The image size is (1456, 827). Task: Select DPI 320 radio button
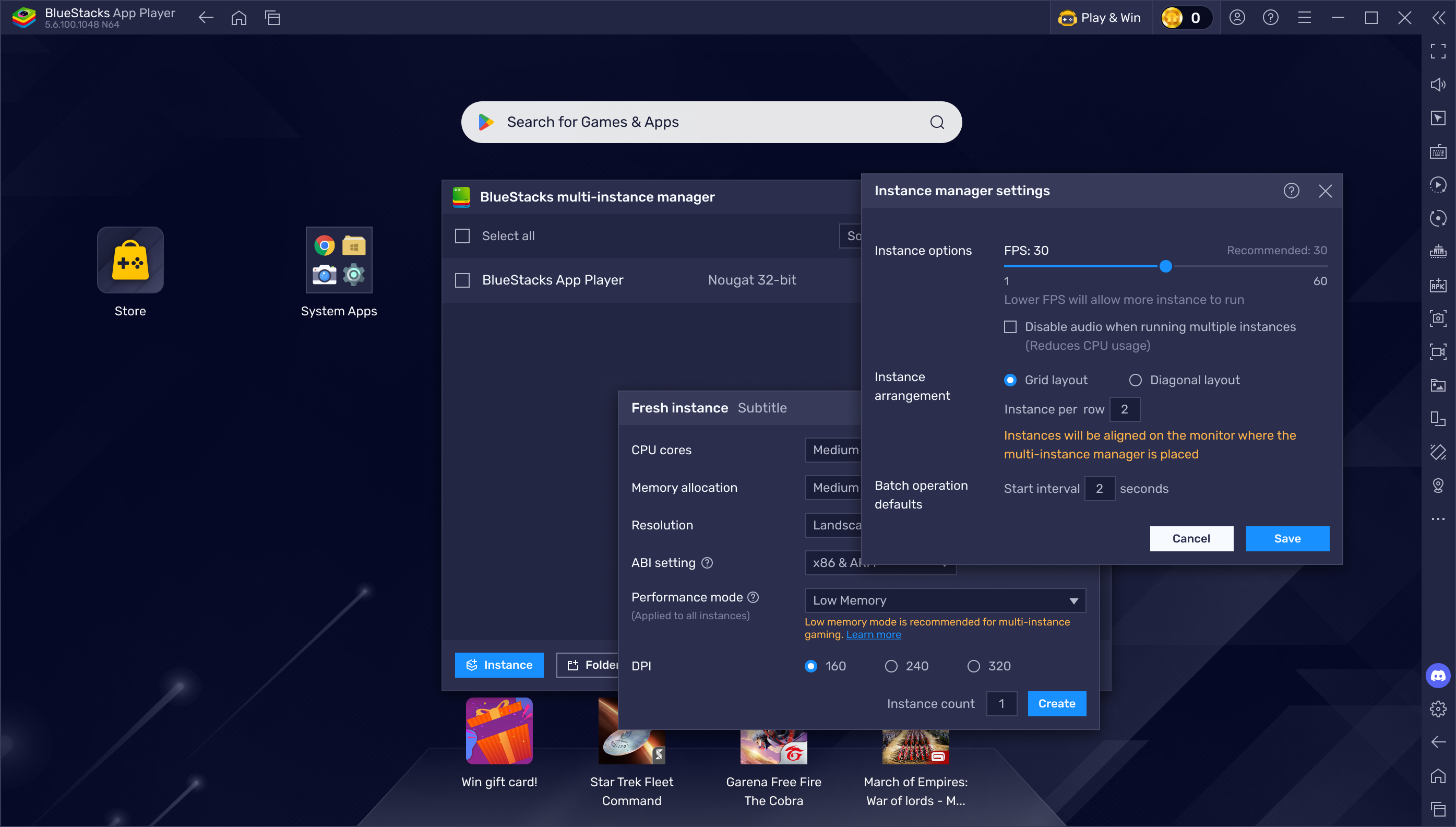[x=973, y=666]
